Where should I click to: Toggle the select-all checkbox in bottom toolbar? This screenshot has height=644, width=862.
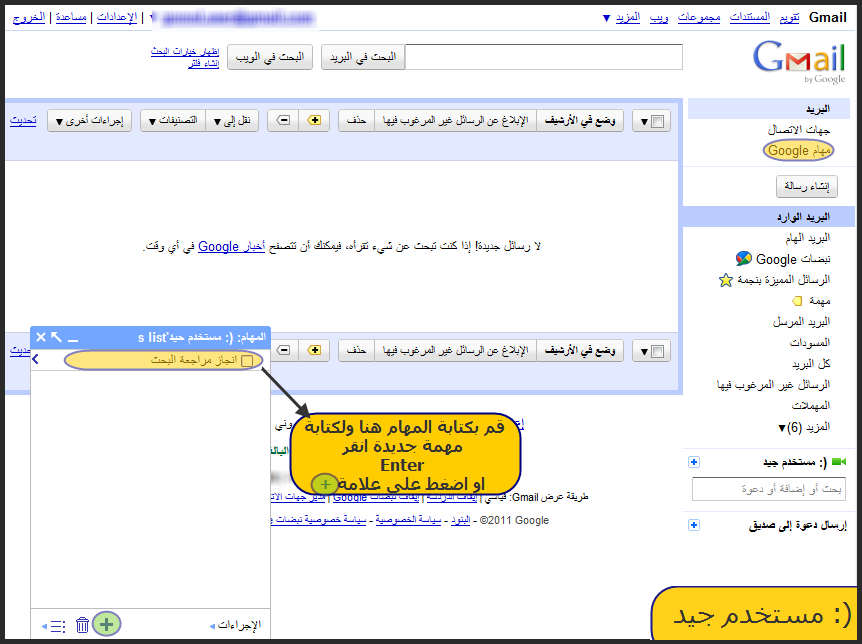[657, 351]
